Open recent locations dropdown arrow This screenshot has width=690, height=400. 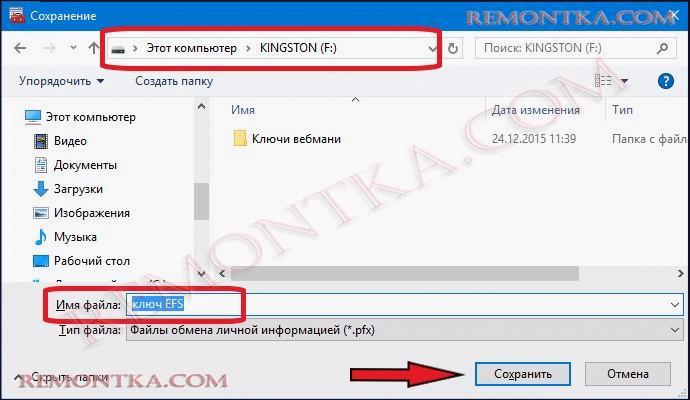click(x=73, y=48)
